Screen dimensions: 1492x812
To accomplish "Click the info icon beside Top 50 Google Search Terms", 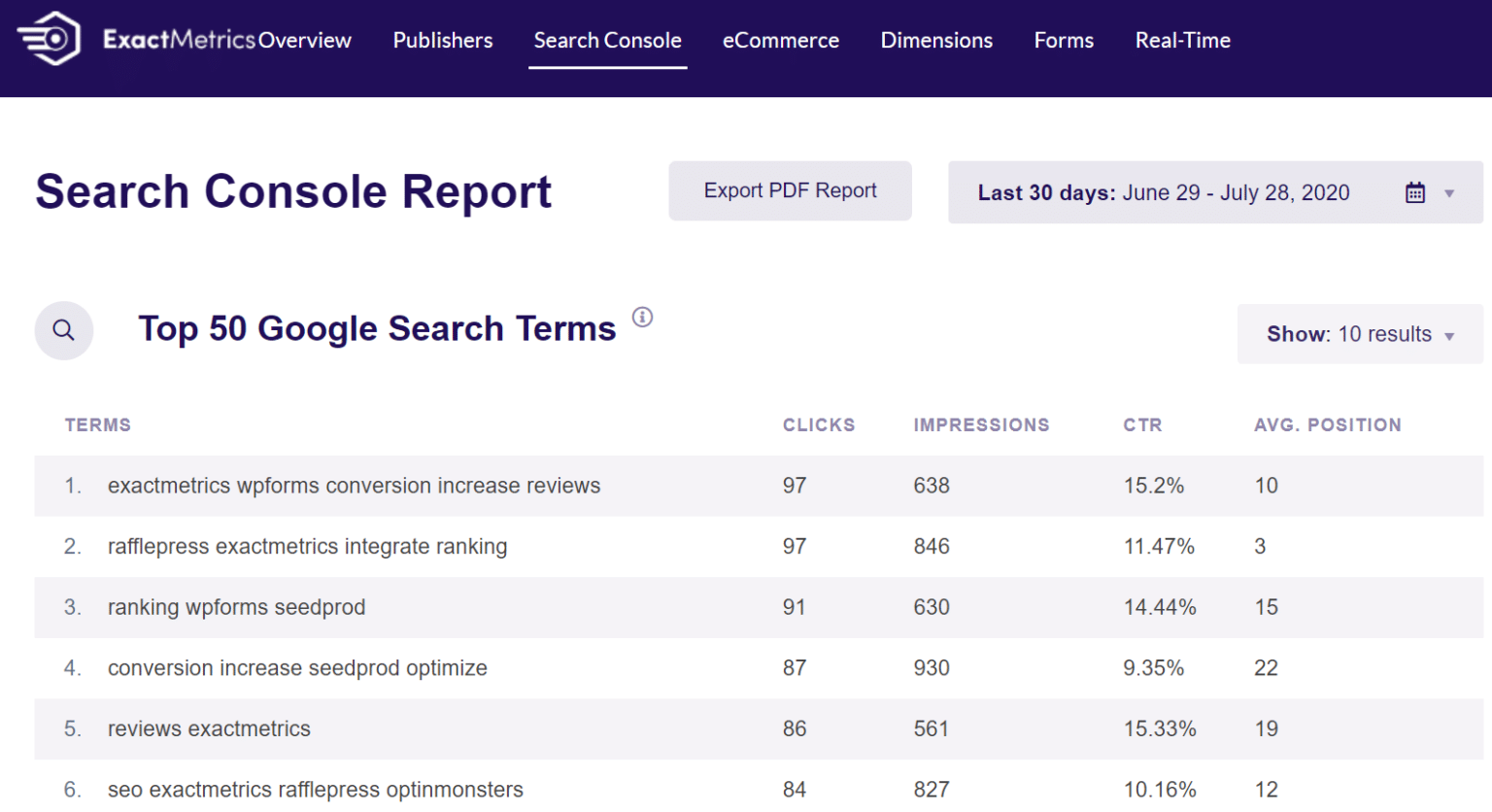I will tap(642, 318).
